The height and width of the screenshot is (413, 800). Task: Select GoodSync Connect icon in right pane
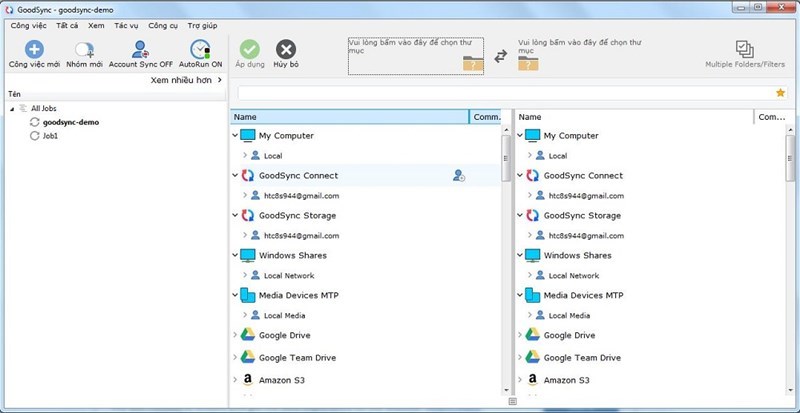pyautogui.click(x=532, y=176)
